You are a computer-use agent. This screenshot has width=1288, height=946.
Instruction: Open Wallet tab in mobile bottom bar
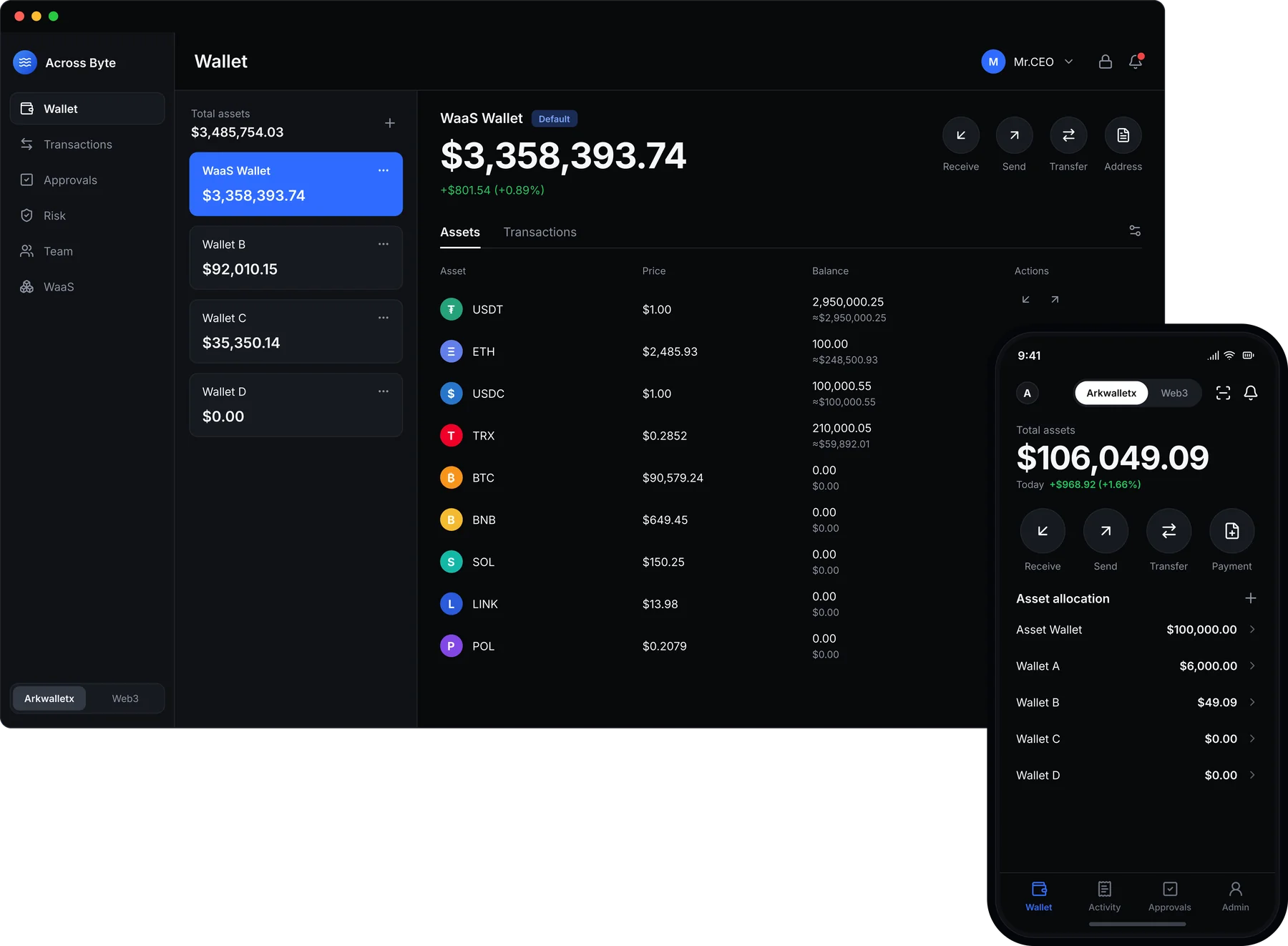point(1039,897)
